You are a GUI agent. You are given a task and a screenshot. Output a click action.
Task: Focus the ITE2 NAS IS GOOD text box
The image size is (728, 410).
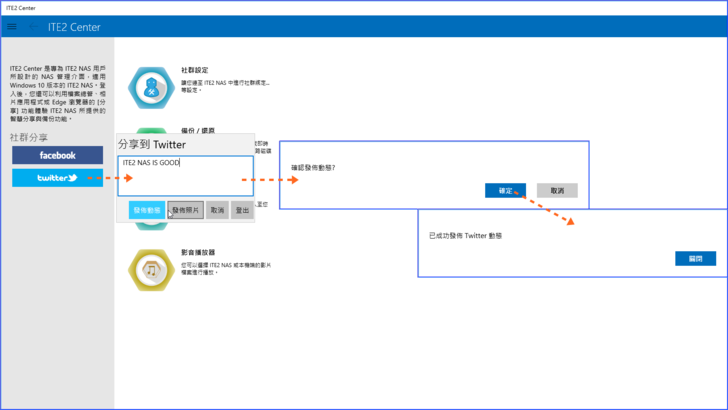186,176
